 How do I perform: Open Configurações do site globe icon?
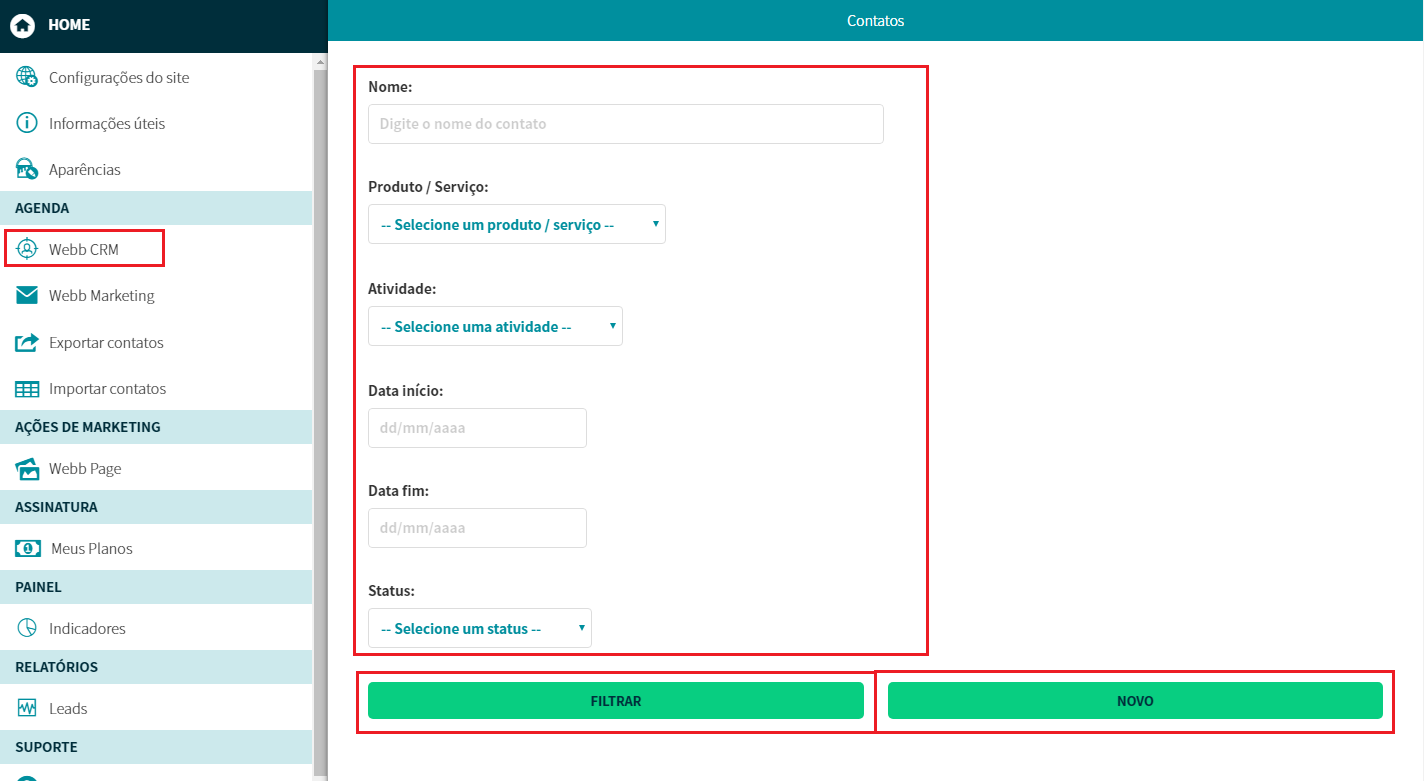click(x=27, y=77)
